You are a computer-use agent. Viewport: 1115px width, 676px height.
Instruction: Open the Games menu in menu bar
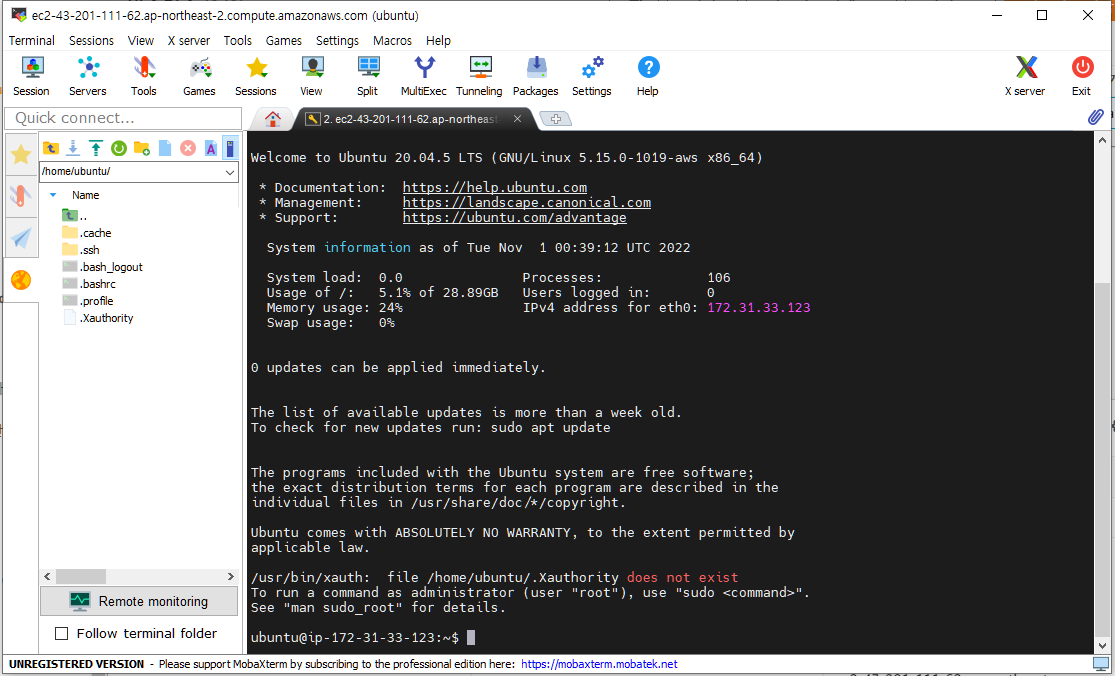[284, 41]
